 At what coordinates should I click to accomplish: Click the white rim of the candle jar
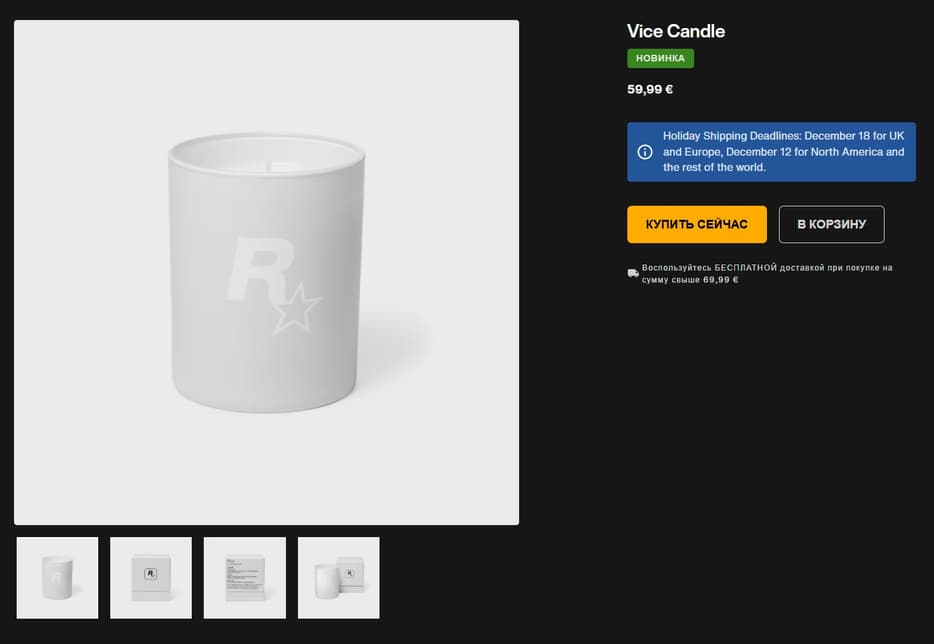266,142
